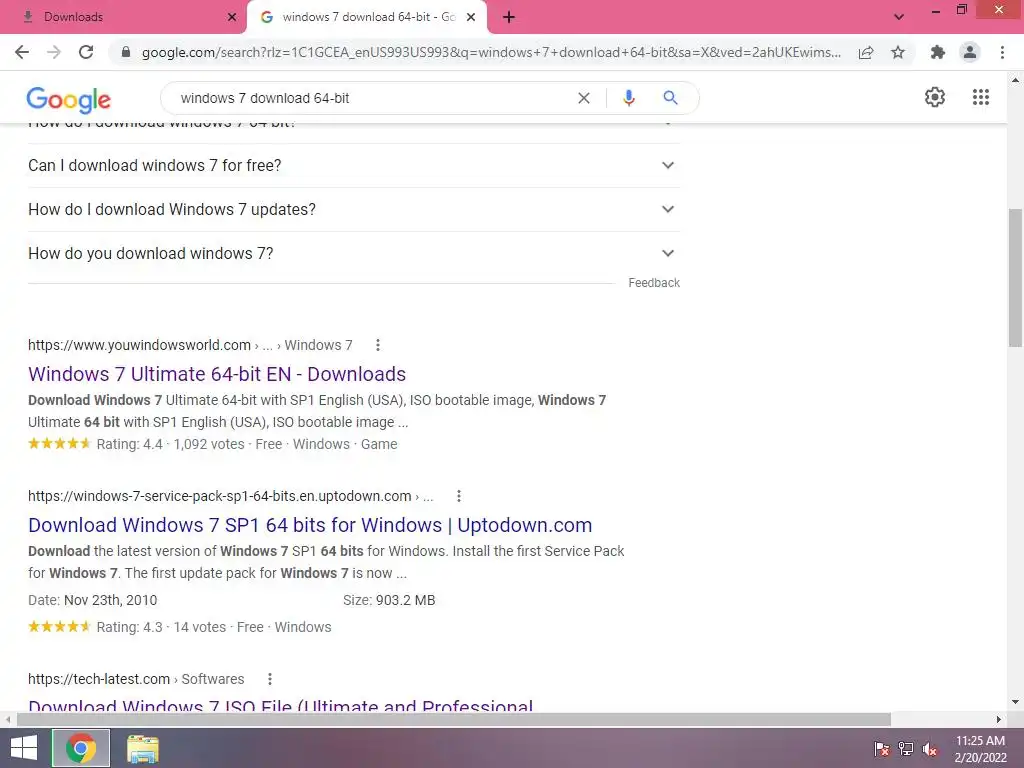Share this page from the address bar
1024x768 pixels.
point(866,52)
